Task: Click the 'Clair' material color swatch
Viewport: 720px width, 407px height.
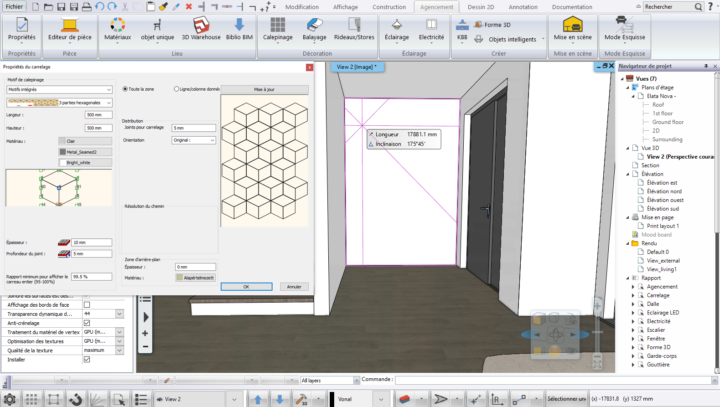Action: (x=62, y=141)
